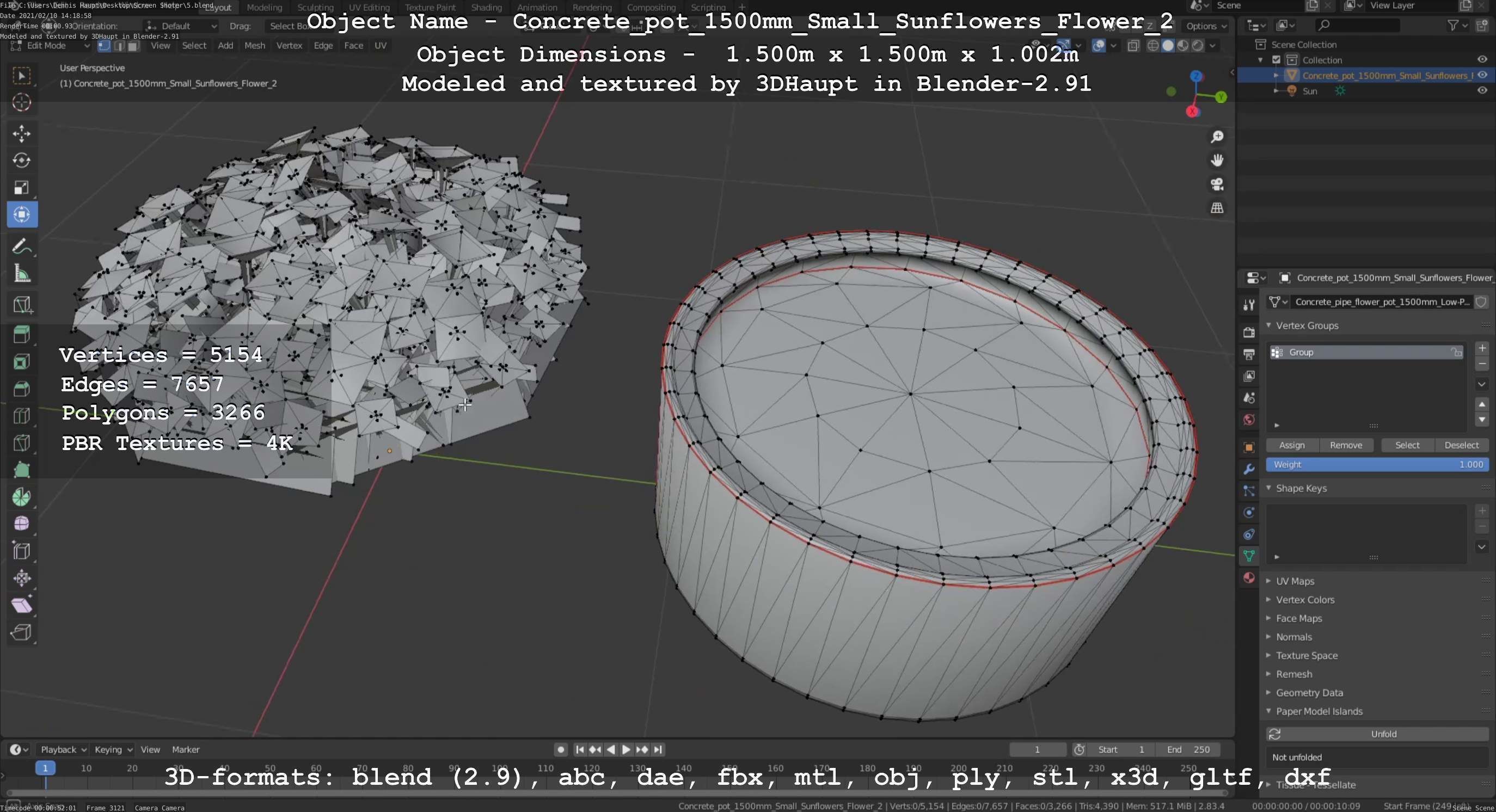Screen dimensions: 1496x812
Task: Uncheck the Collection exclude checkbox
Action: click(x=1276, y=60)
